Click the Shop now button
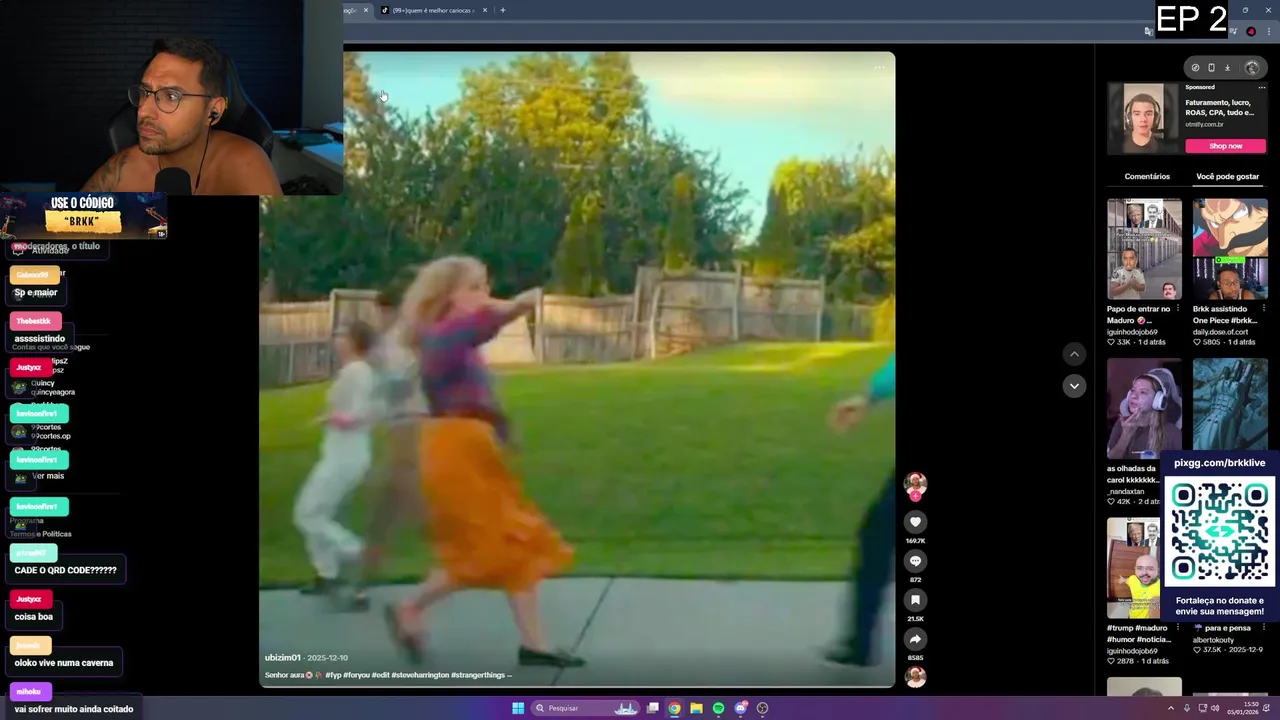The width and height of the screenshot is (1280, 720). click(x=1225, y=146)
